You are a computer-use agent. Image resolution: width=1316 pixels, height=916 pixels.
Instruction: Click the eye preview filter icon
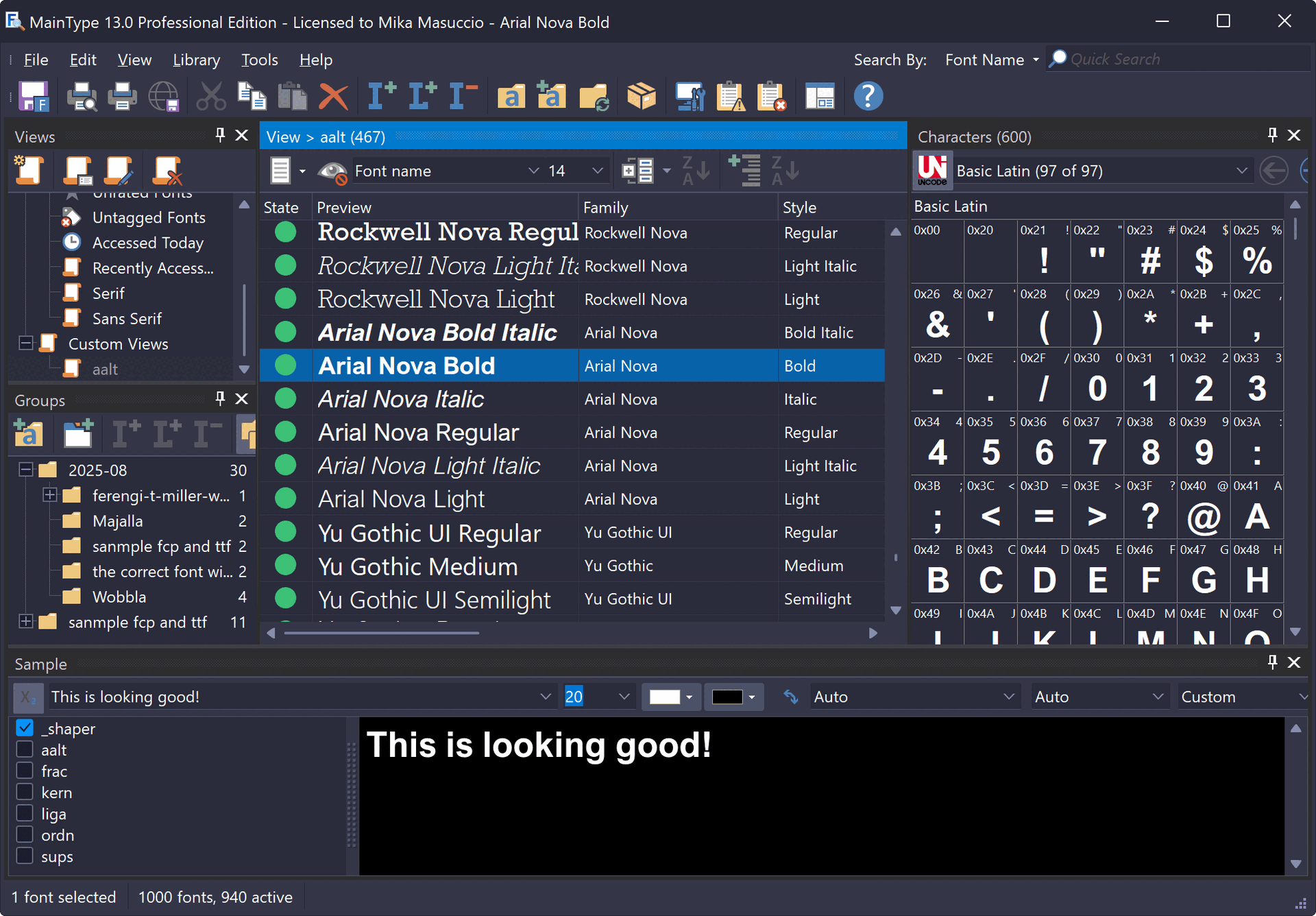(x=332, y=171)
